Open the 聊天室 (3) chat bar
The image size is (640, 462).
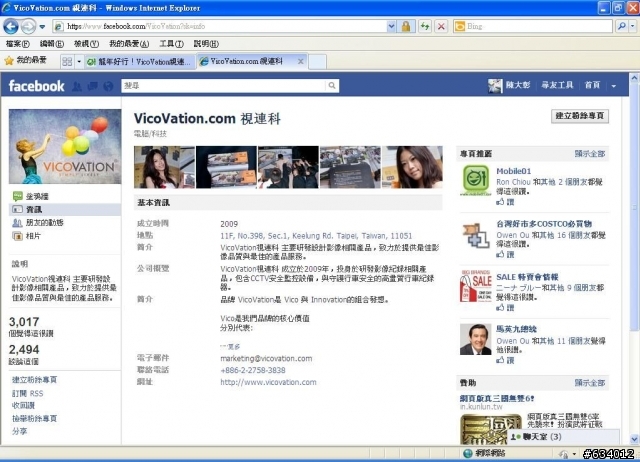pos(563,437)
